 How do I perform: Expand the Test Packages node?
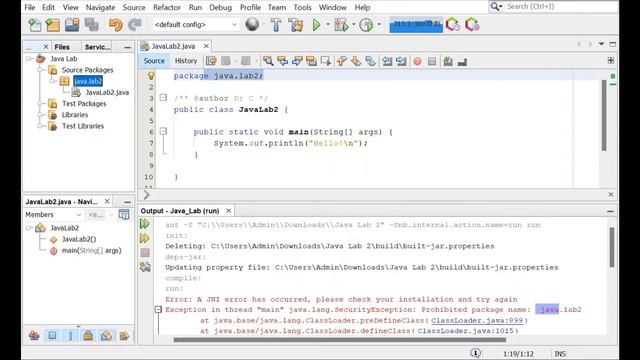tap(41, 104)
